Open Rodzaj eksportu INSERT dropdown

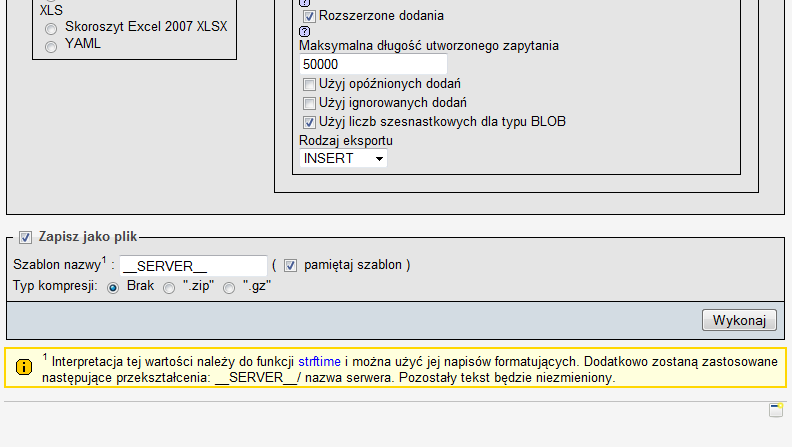point(343,158)
